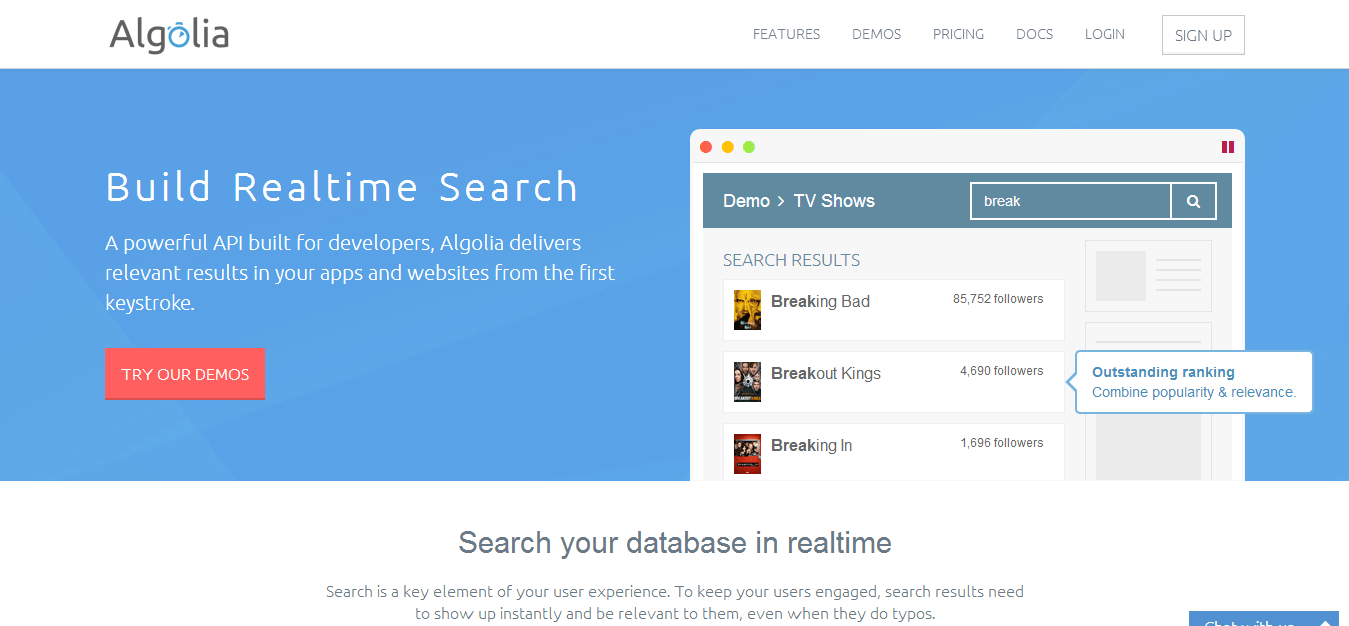Focus the search field containing "break"
The image size is (1349, 626).
click(x=1071, y=201)
